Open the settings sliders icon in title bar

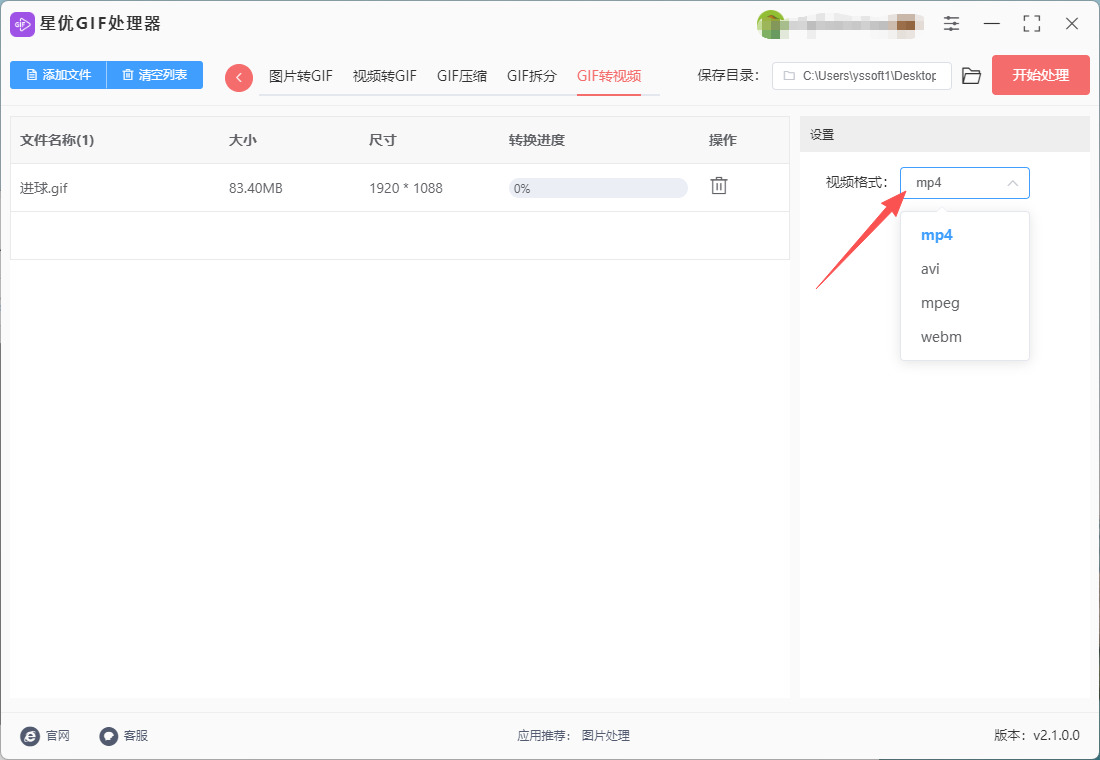click(951, 24)
